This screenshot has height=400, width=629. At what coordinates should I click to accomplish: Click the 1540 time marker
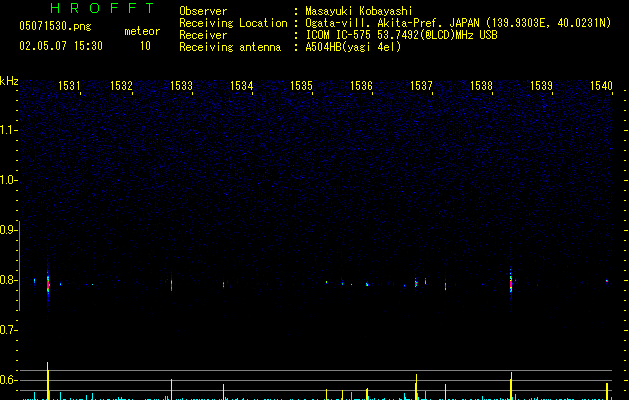(601, 86)
